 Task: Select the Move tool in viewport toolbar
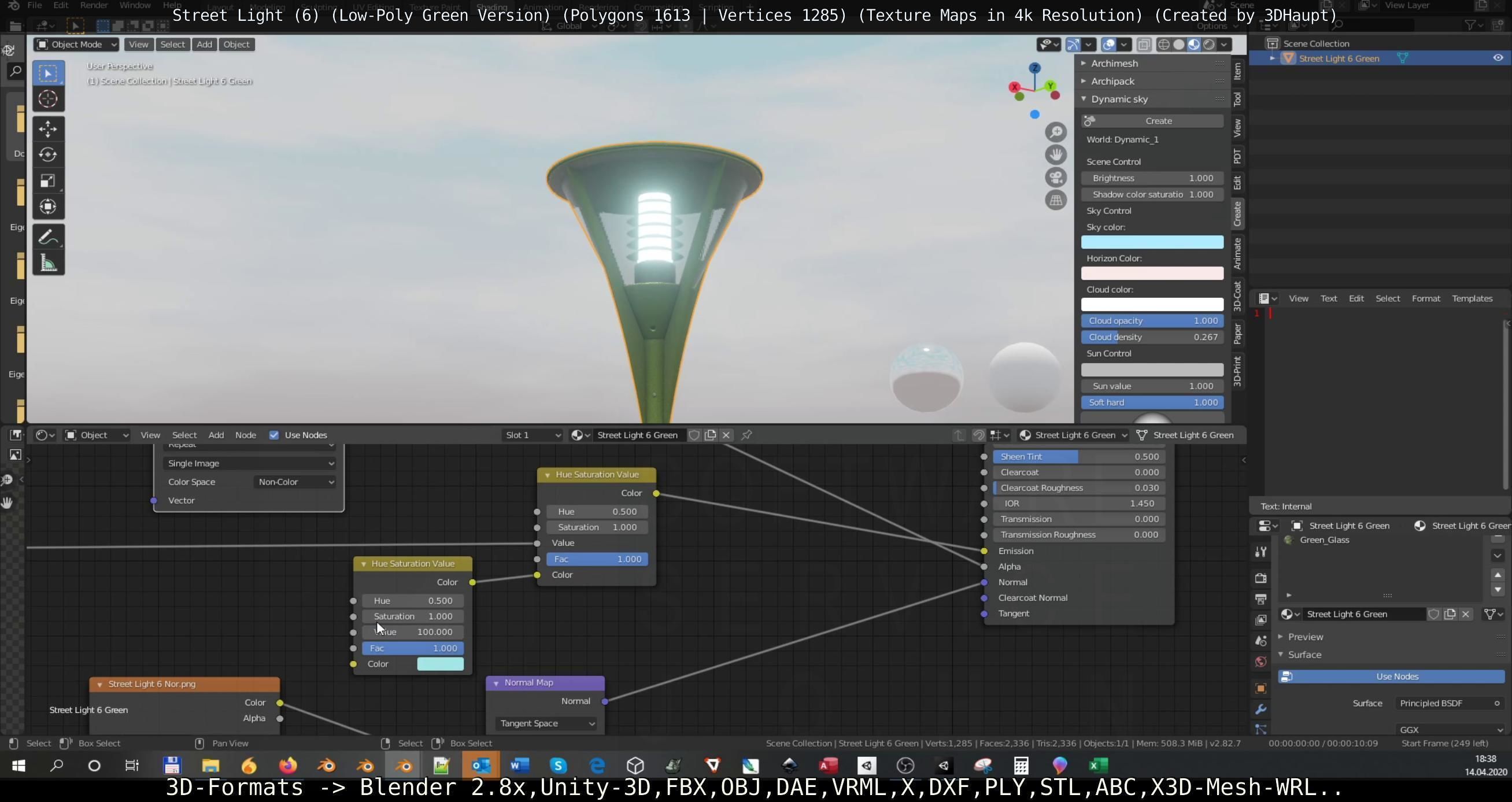[48, 128]
